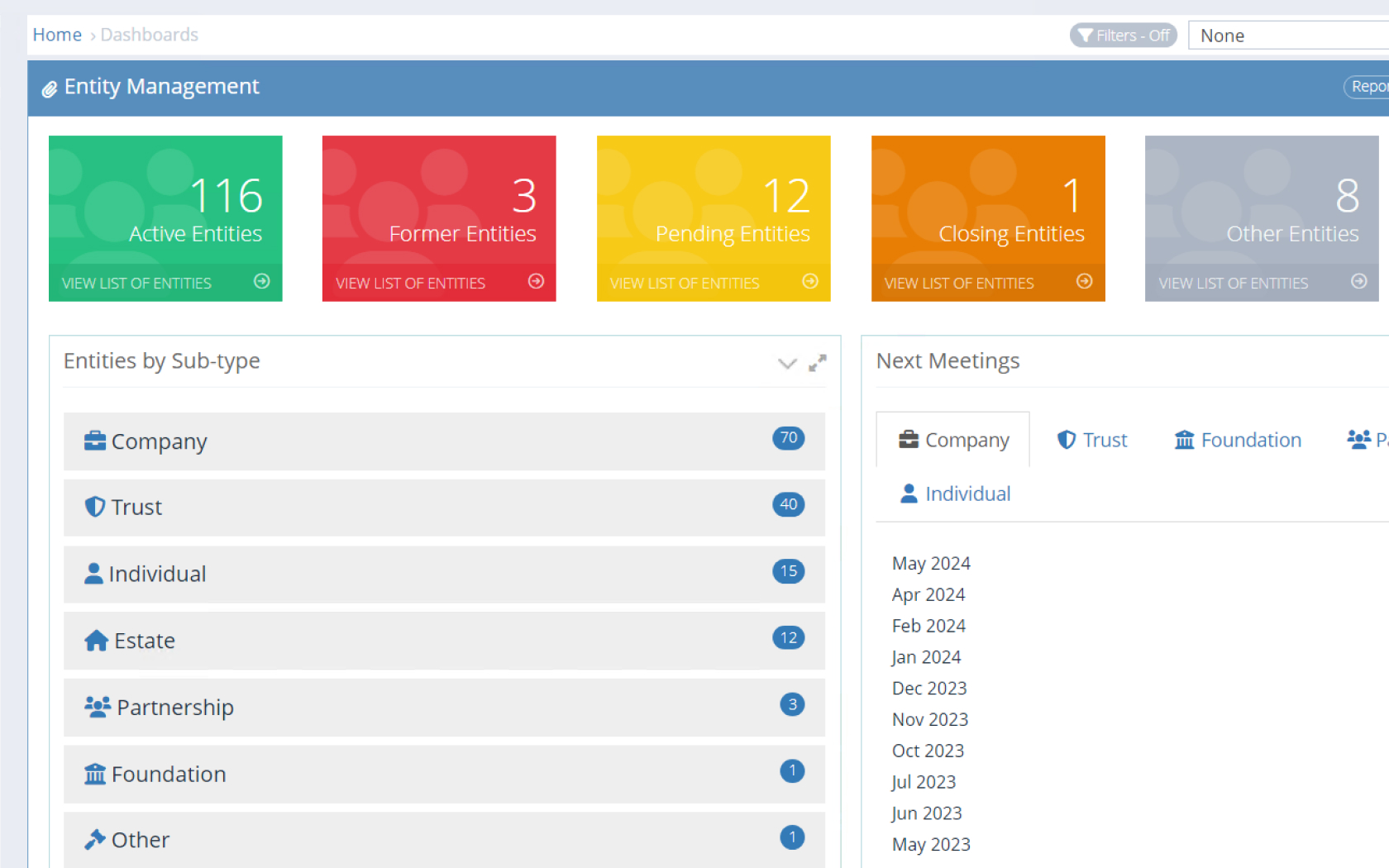Click the arrow icon on Closing Entities card
The width and height of the screenshot is (1389, 868).
tap(1084, 282)
